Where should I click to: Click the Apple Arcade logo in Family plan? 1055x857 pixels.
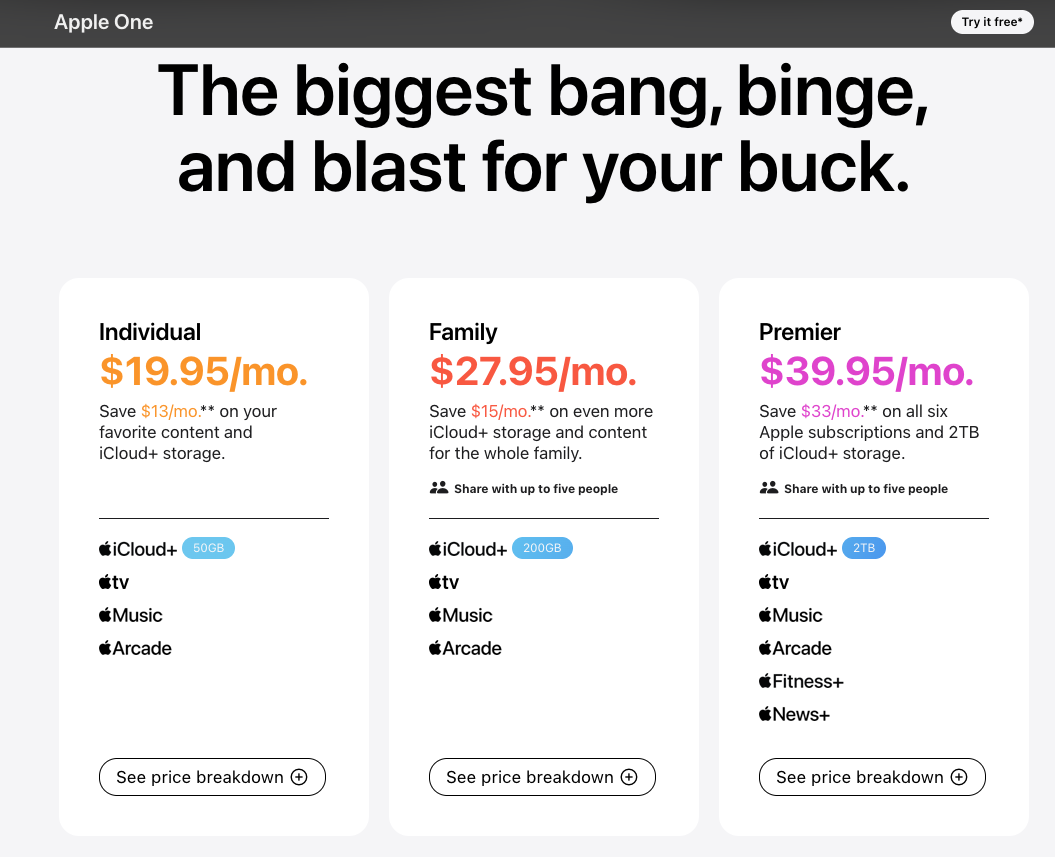tap(465, 648)
